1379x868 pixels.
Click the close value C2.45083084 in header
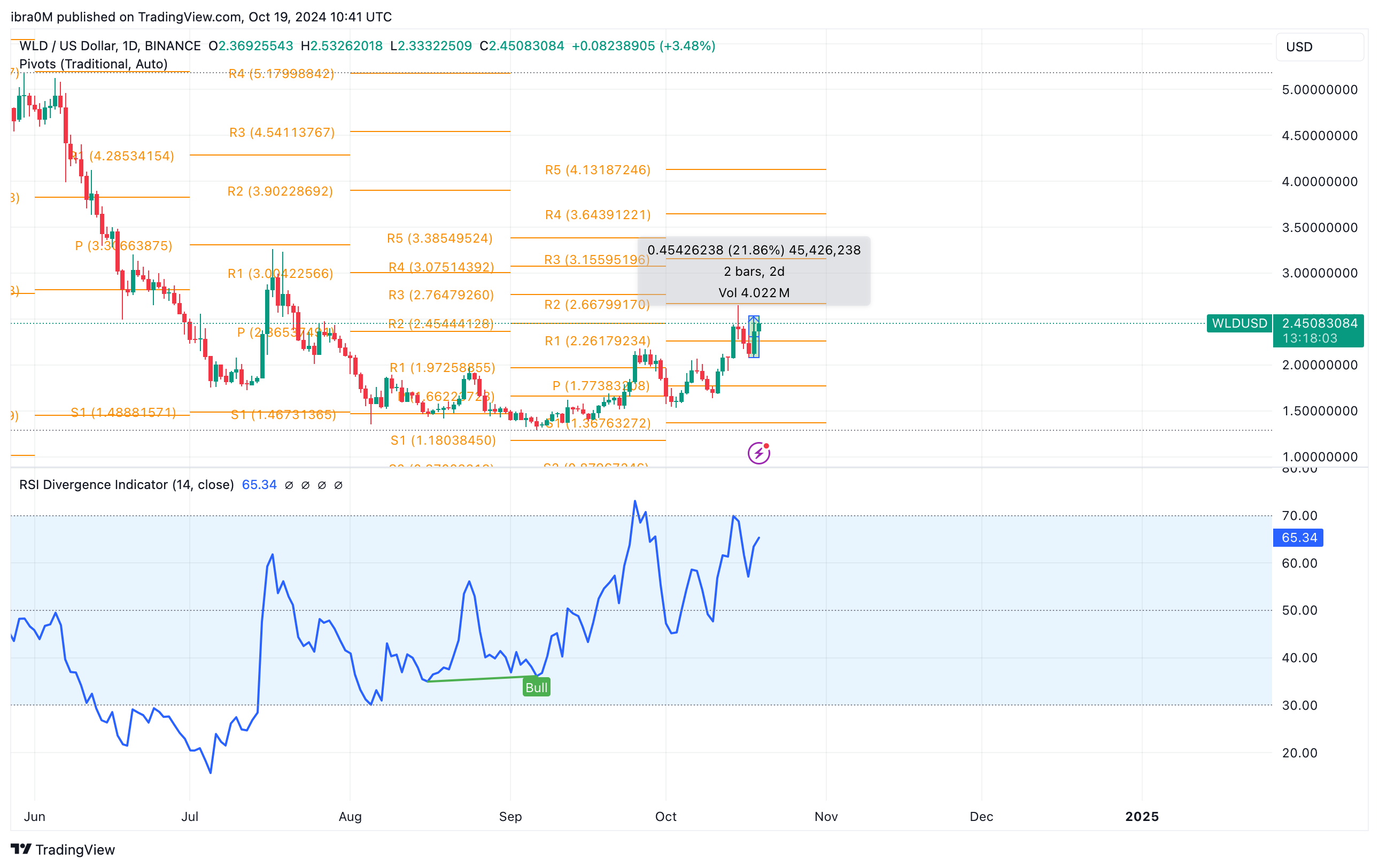pos(522,46)
